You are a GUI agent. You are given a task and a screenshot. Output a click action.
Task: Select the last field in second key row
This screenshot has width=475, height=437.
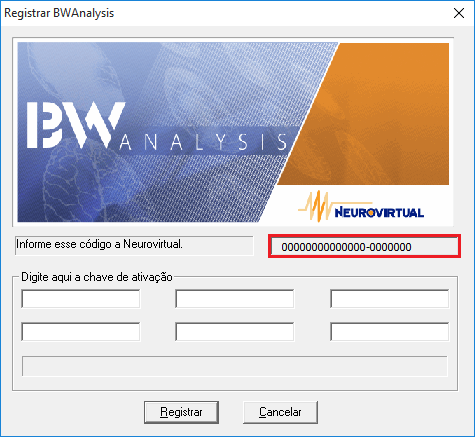pyautogui.click(x=390, y=332)
